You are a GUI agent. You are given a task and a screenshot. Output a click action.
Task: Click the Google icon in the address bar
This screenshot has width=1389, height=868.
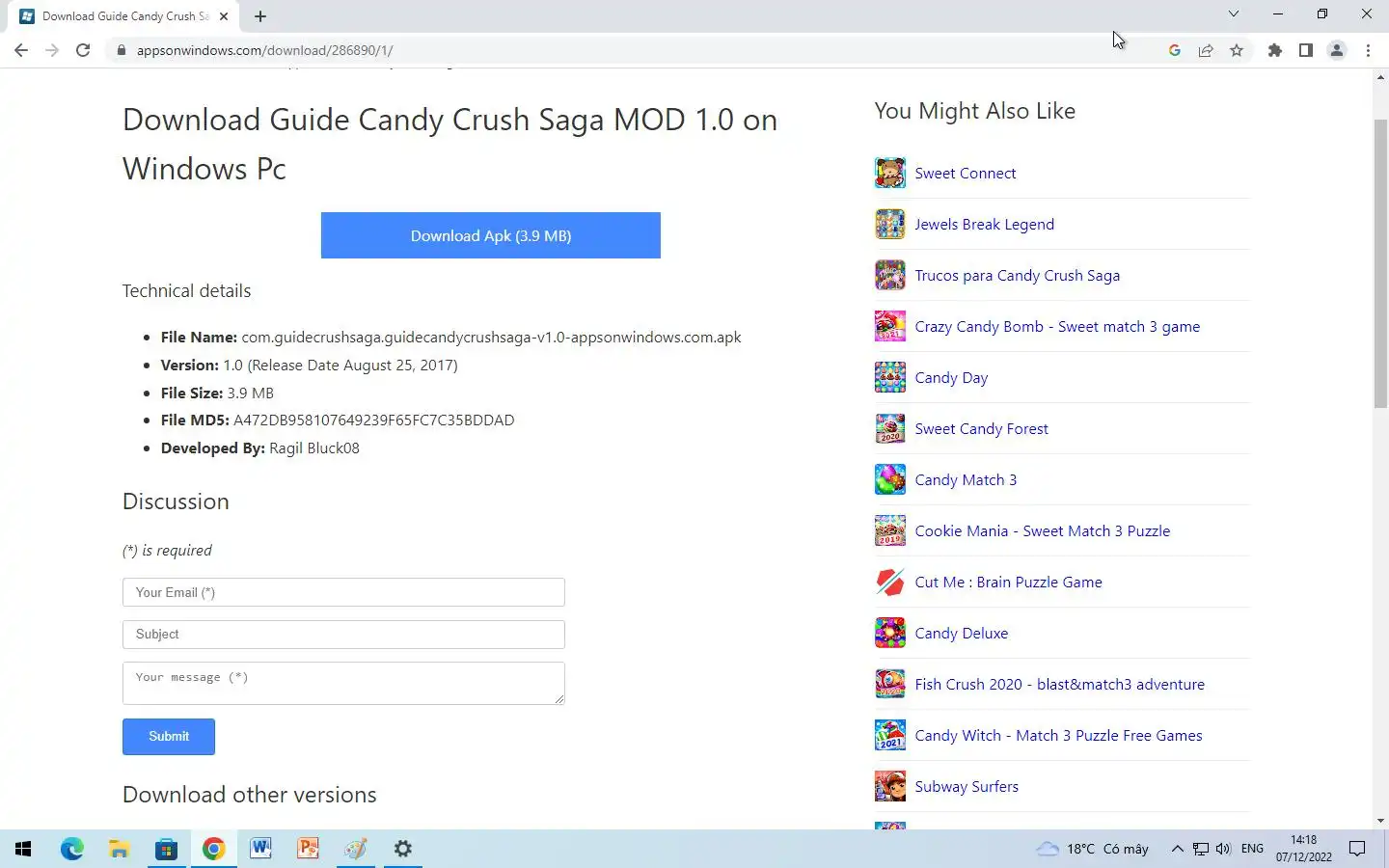point(1175,50)
